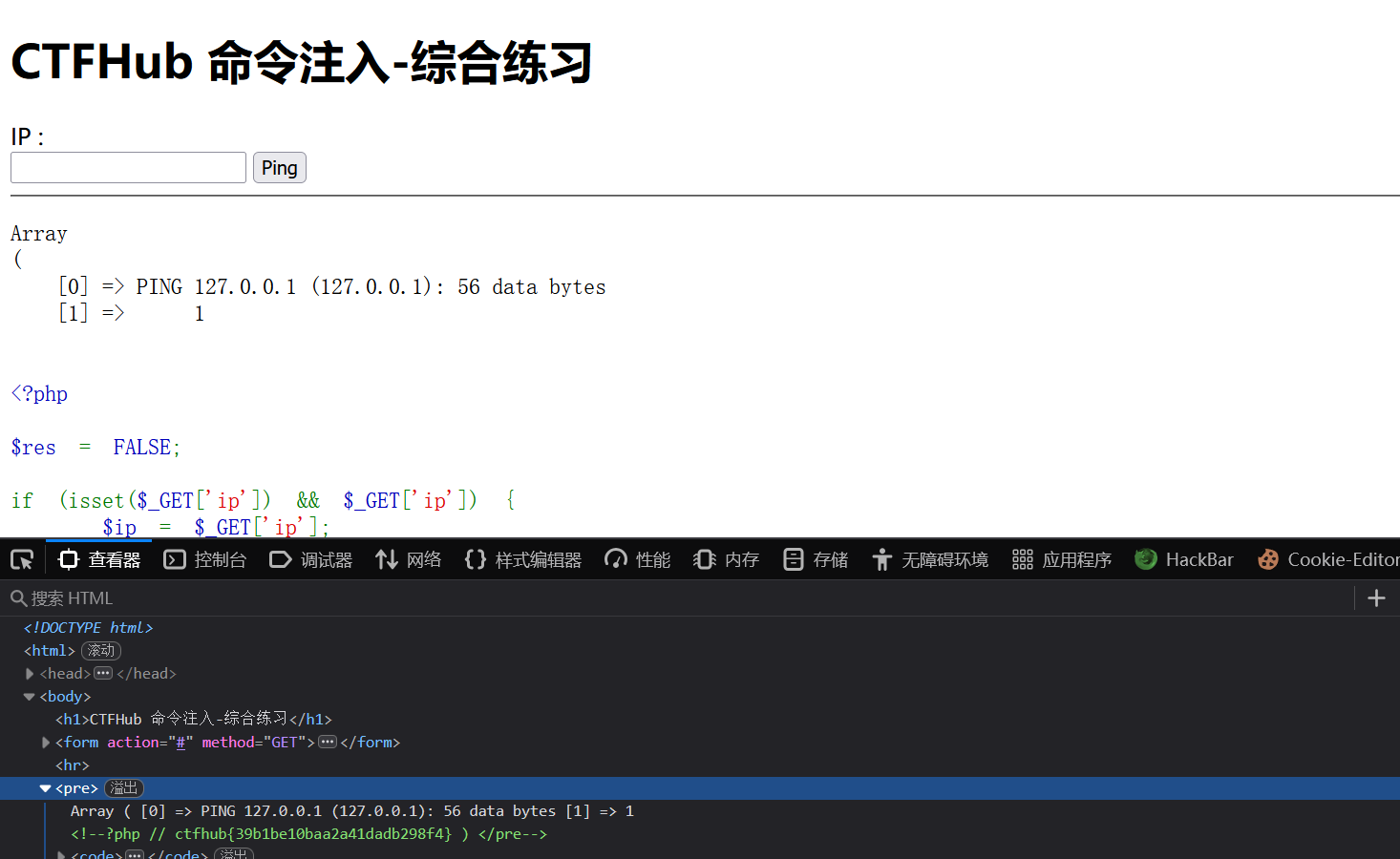The image size is (1400, 859).
Task: Open the 无障碍环境 accessibility panel
Action: point(930,559)
